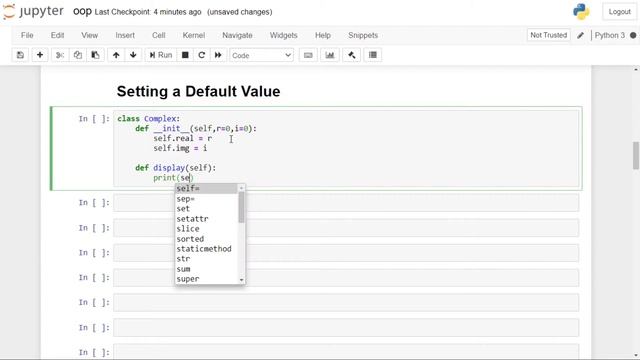Move selected cell up arrow
The height and width of the screenshot is (360, 640).
point(116,55)
